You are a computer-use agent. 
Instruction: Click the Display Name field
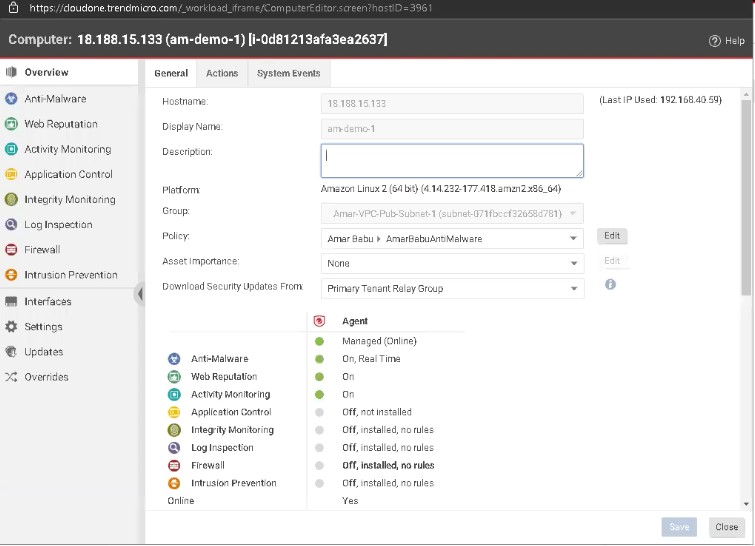pyautogui.click(x=452, y=129)
